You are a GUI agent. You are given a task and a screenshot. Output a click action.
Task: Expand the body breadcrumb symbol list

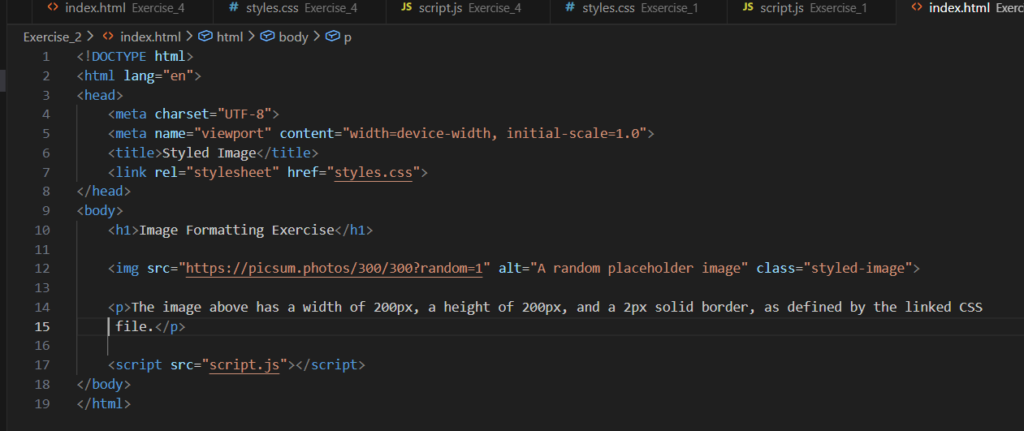(x=293, y=37)
